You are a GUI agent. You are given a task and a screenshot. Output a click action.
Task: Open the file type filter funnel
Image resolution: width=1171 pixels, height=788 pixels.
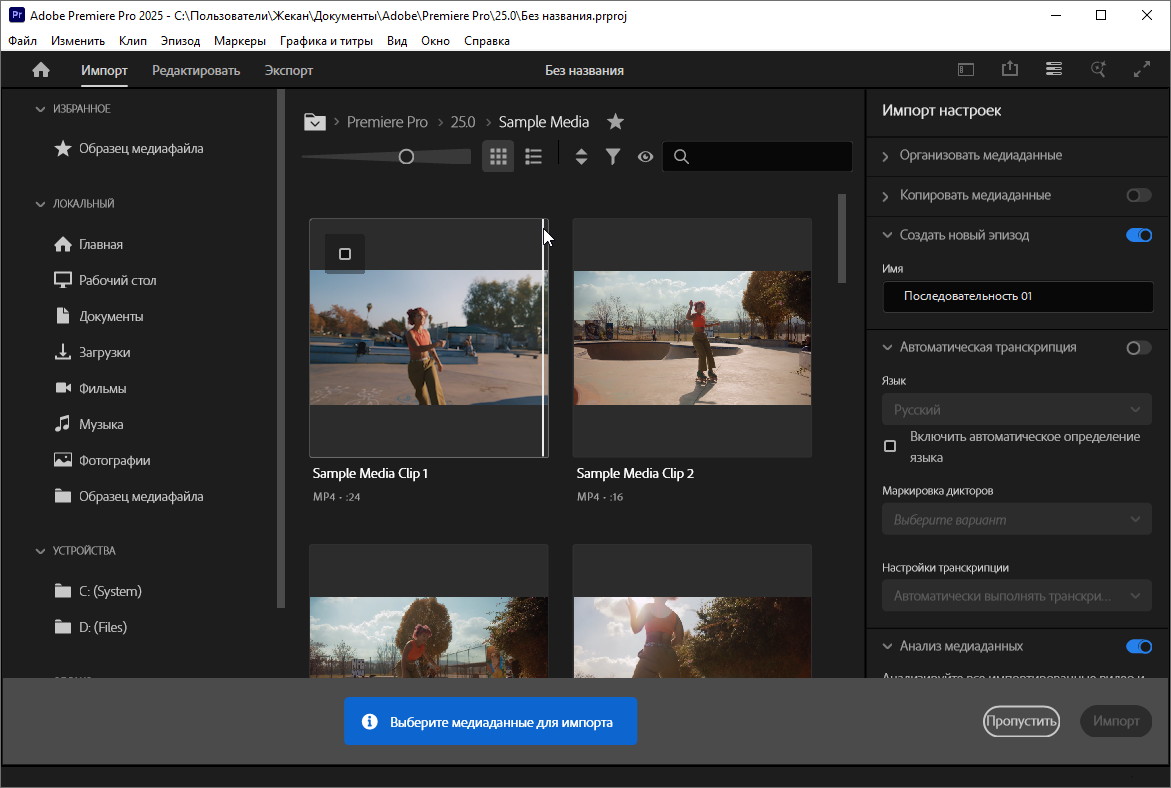612,156
